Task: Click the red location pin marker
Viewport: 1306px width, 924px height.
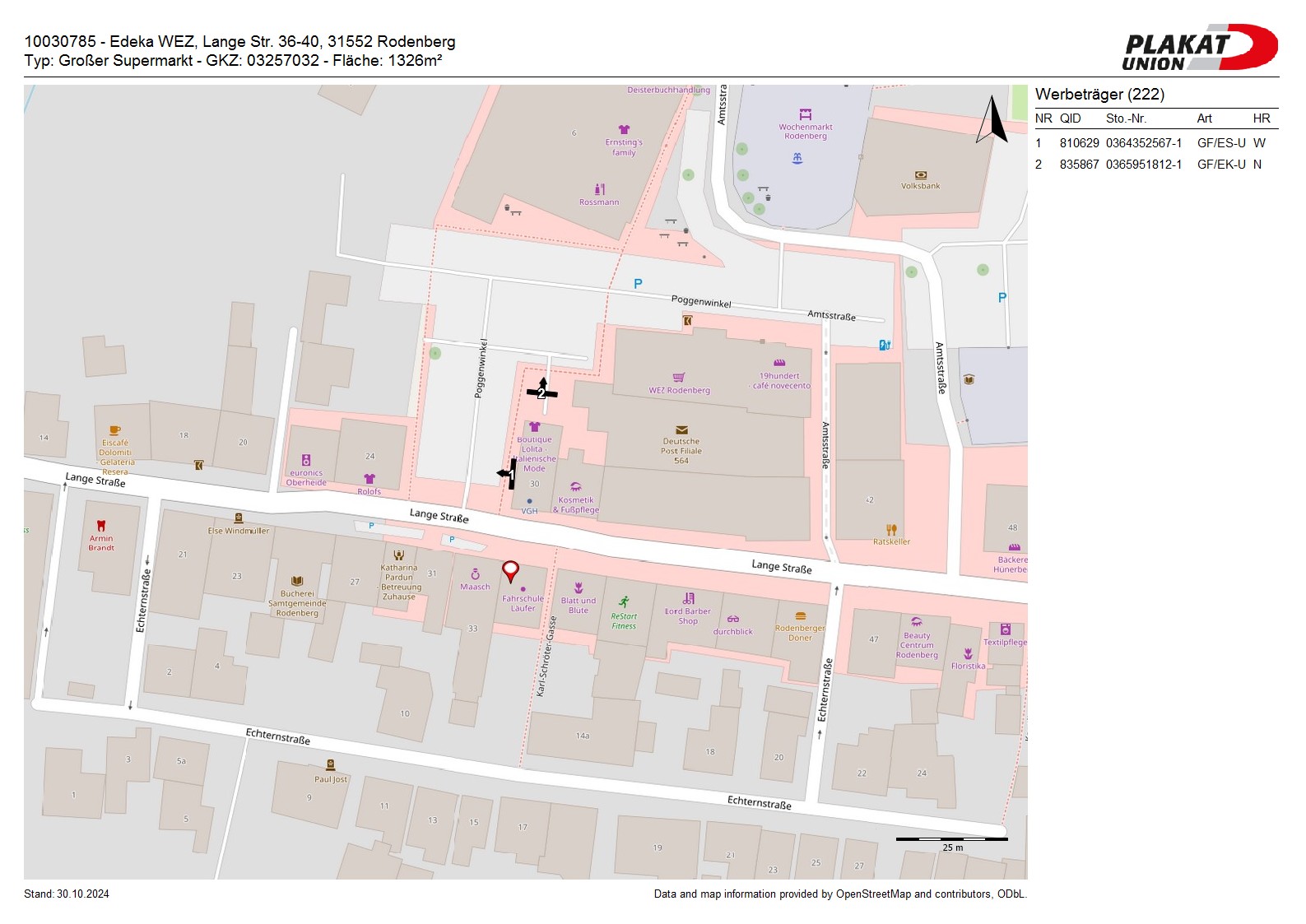Action: (510, 570)
